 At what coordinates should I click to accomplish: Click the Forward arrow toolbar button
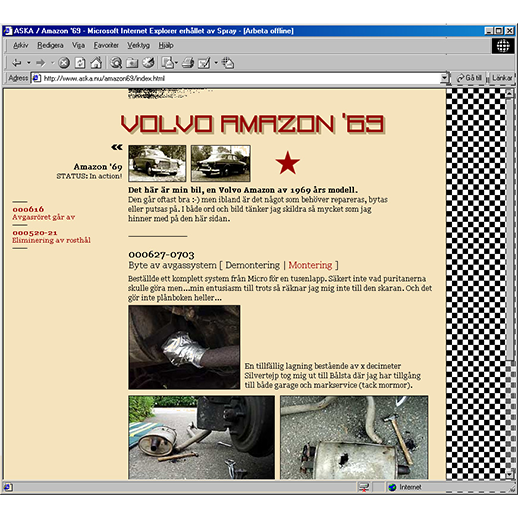(41, 63)
